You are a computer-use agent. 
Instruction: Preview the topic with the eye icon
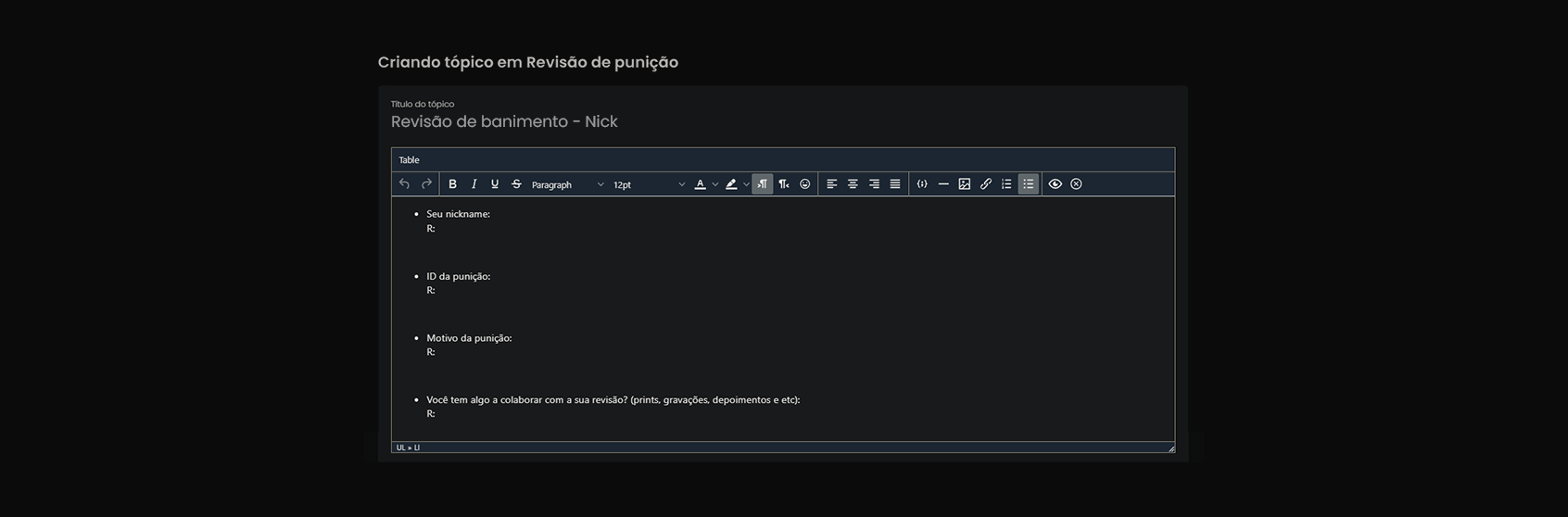[1055, 184]
